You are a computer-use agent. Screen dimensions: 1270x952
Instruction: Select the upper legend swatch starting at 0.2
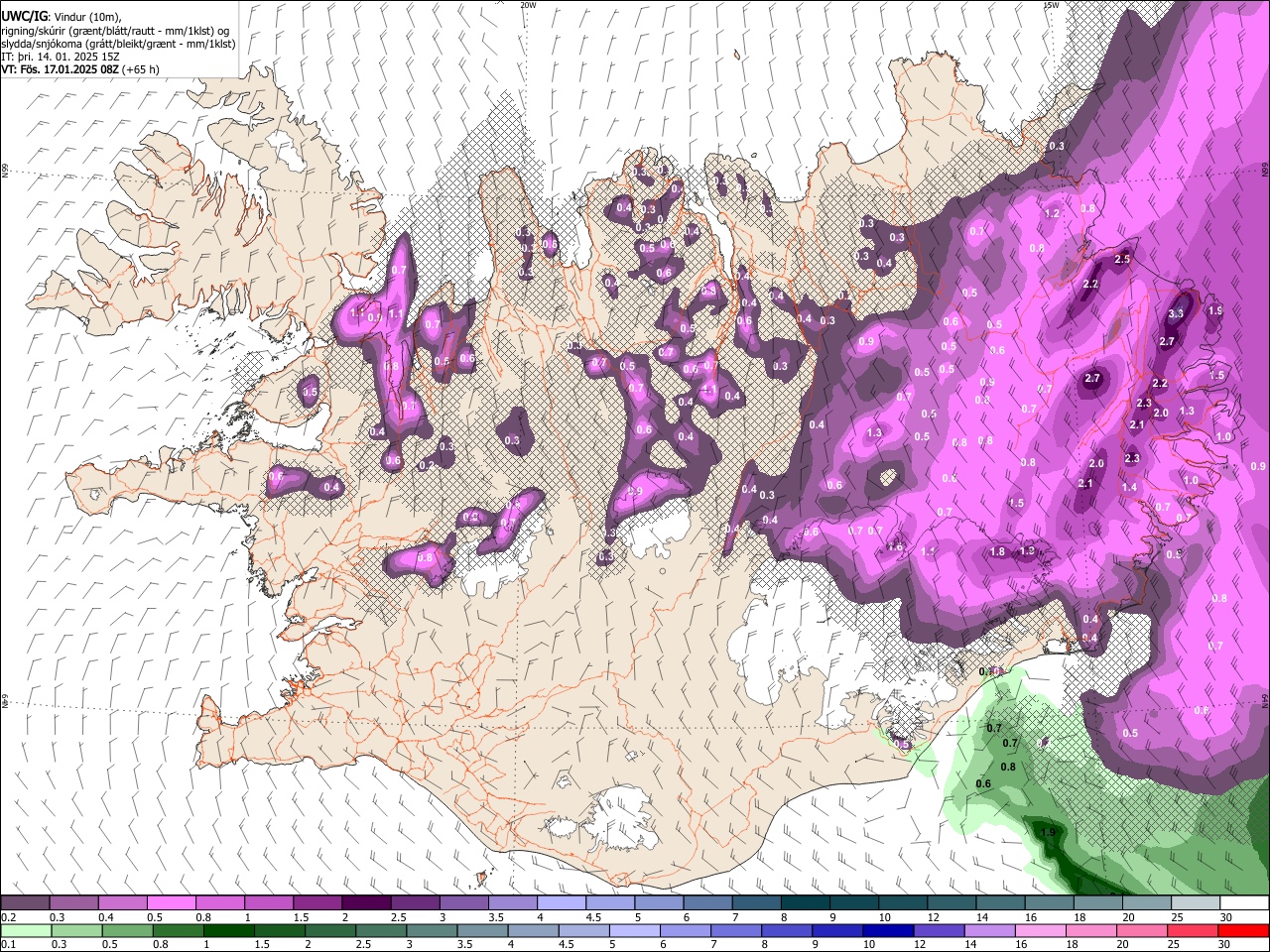25,903
